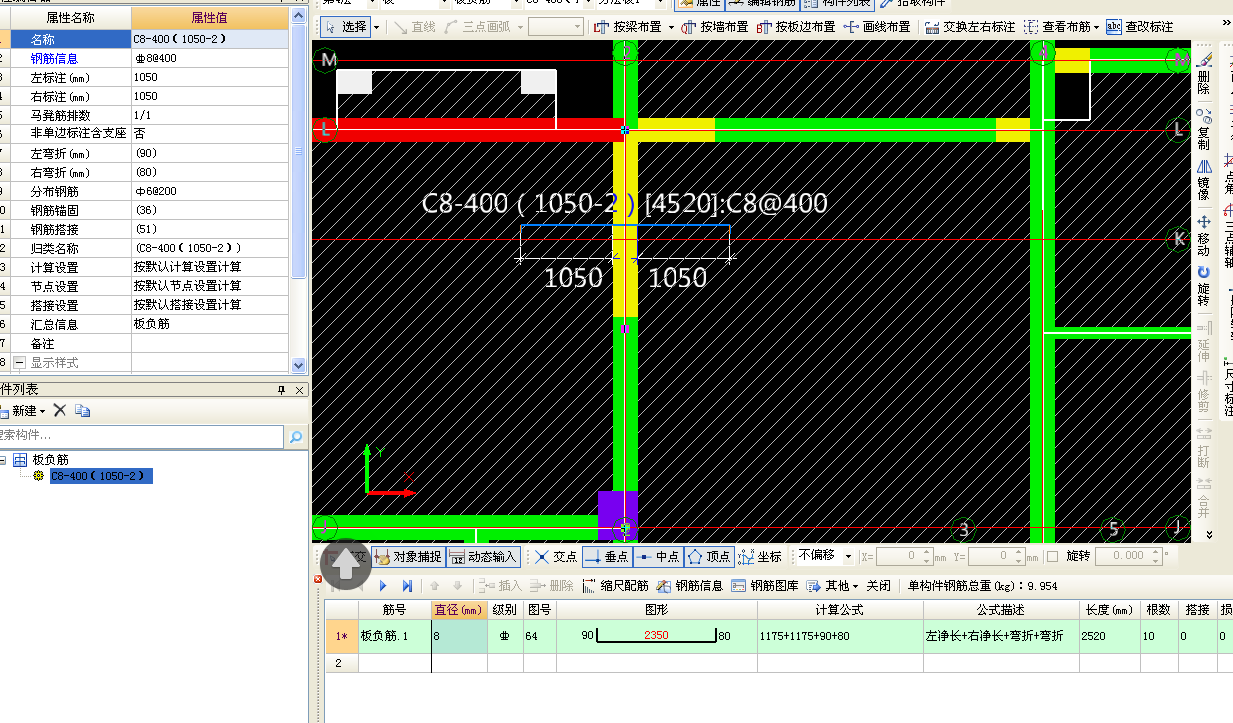Click the 旋转 rotate tool in sidebar
Screen dimensions: 1233x723
[x=1204, y=287]
